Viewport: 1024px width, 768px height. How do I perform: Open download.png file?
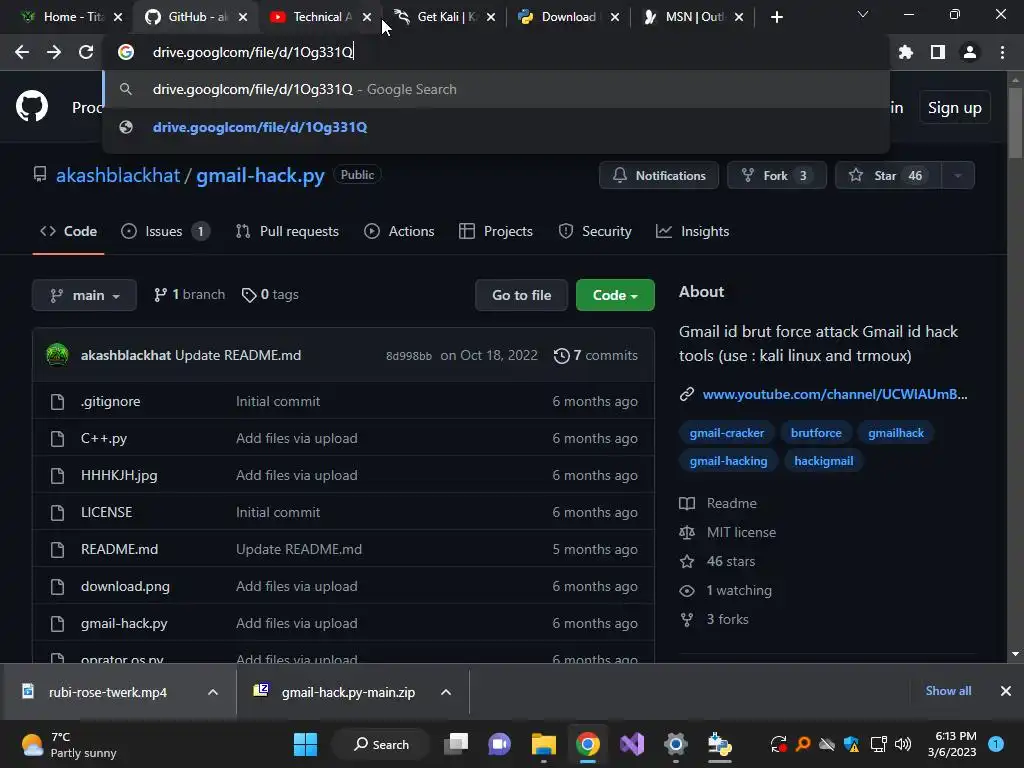125,586
